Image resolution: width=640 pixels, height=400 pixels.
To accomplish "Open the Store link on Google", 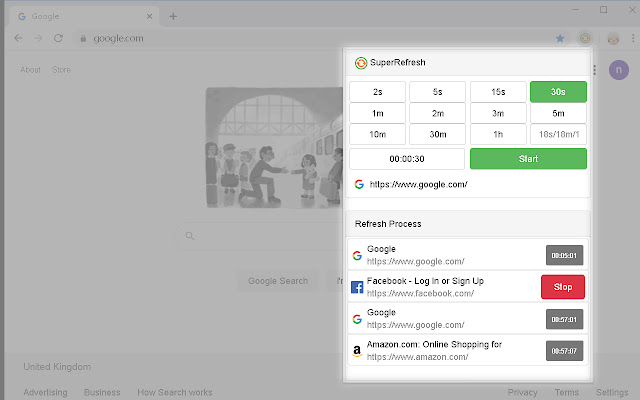I will pos(61,70).
